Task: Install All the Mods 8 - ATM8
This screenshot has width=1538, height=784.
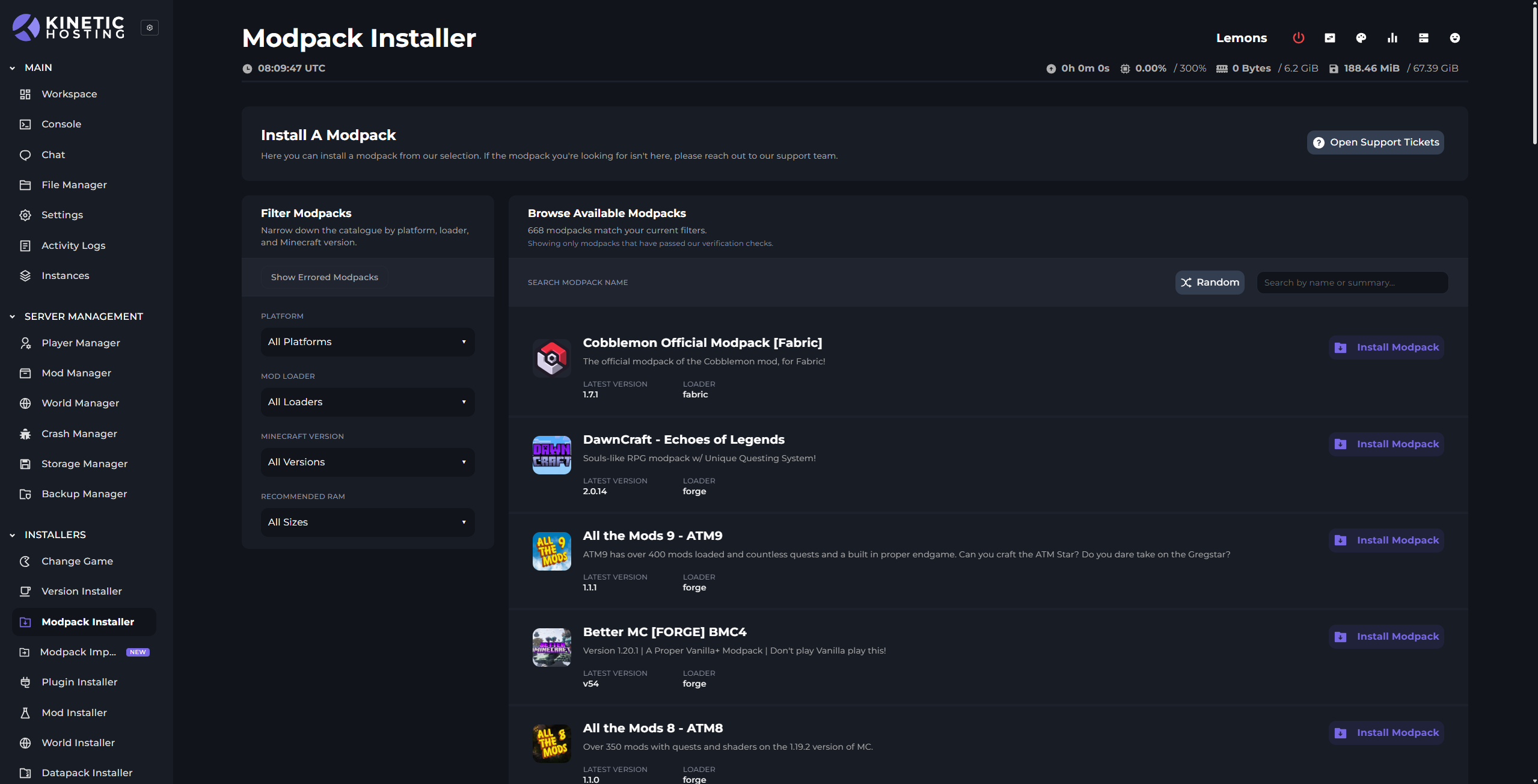Action: click(x=1386, y=733)
